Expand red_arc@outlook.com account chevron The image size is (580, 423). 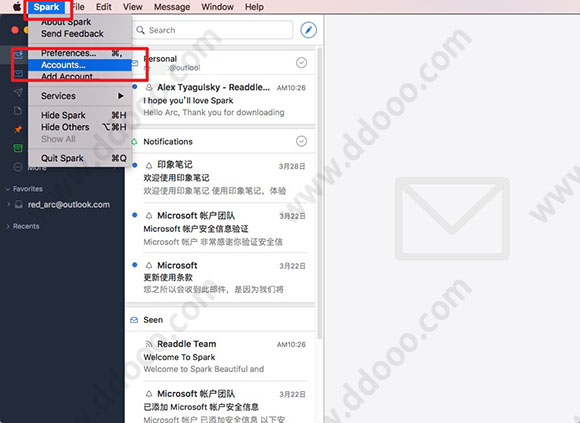point(8,204)
